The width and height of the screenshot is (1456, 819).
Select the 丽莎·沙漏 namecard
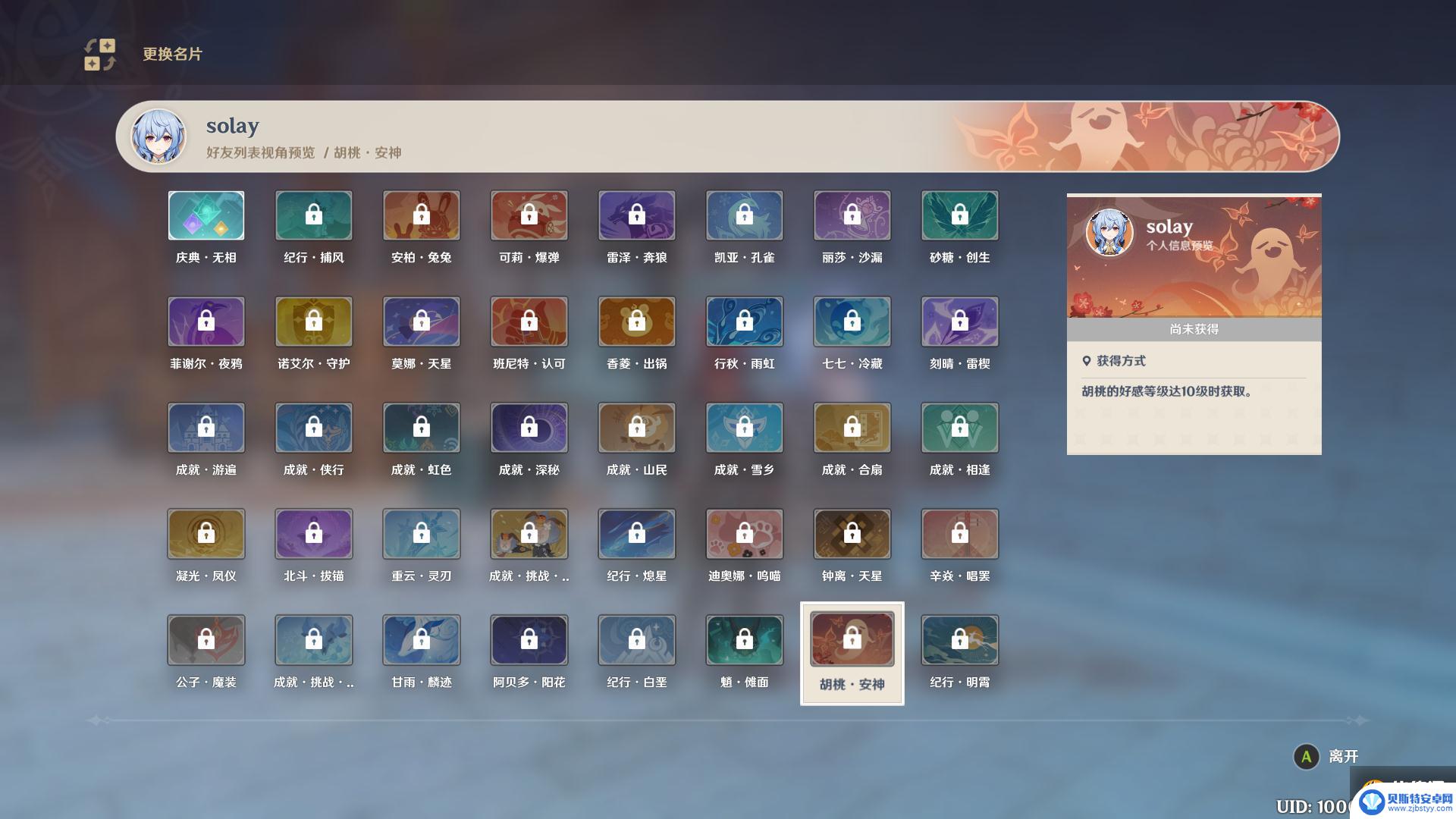pos(852,215)
